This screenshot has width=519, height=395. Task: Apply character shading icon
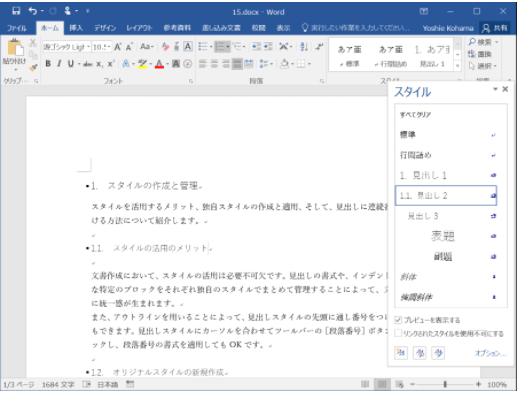tap(176, 64)
